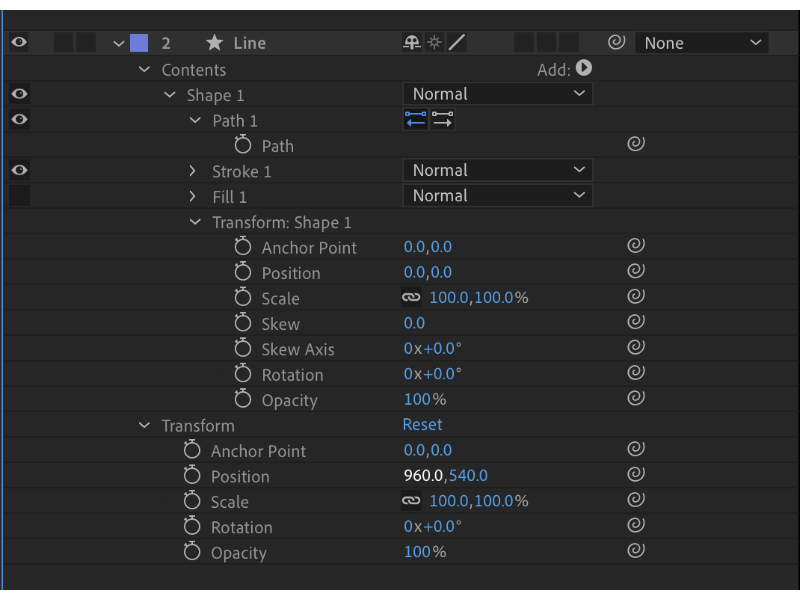Image resolution: width=800 pixels, height=600 pixels.
Task: Collapse Shape 1 group
Action: click(x=169, y=94)
